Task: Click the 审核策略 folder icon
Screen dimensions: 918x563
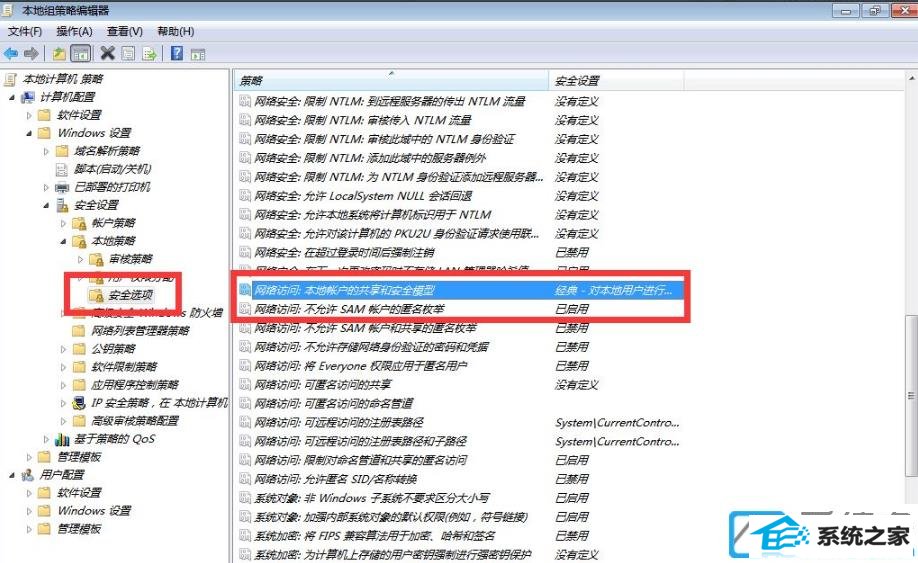Action: click(96, 259)
